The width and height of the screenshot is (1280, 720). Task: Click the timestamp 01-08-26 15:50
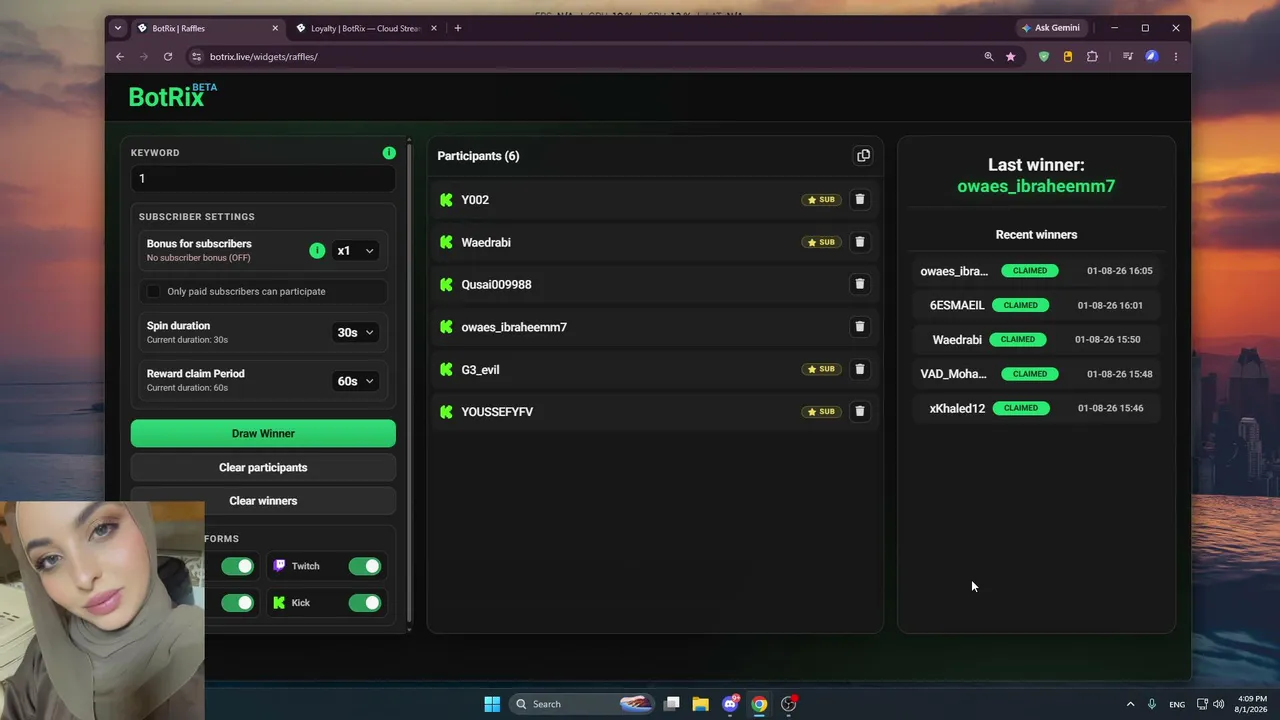click(x=1107, y=340)
